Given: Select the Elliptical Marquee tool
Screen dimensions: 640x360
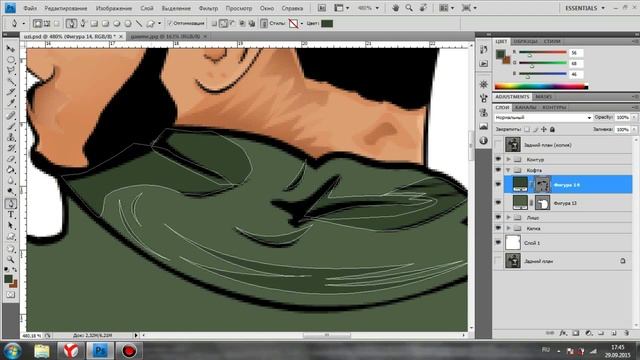Looking at the screenshot, I should 11,60.
